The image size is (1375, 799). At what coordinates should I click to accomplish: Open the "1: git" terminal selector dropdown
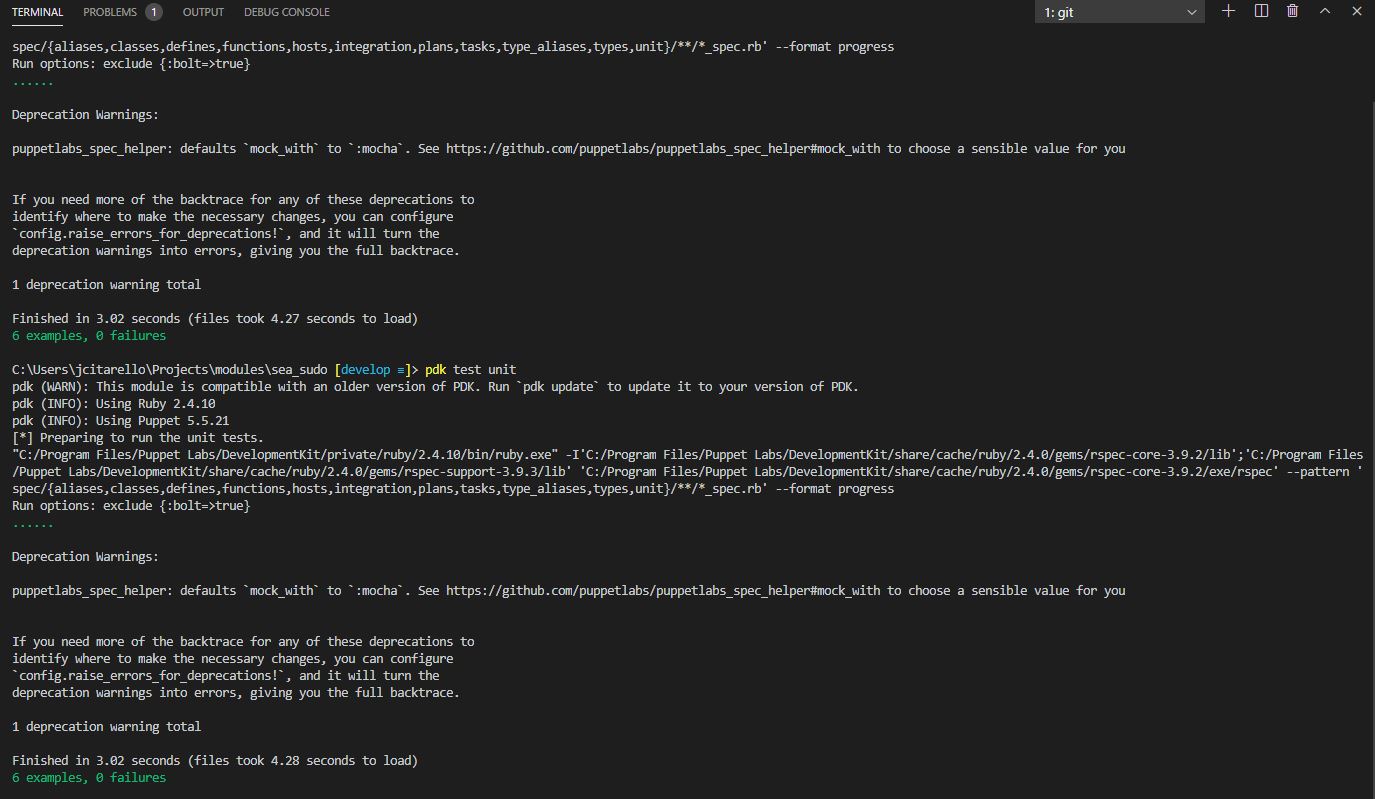tap(1119, 11)
